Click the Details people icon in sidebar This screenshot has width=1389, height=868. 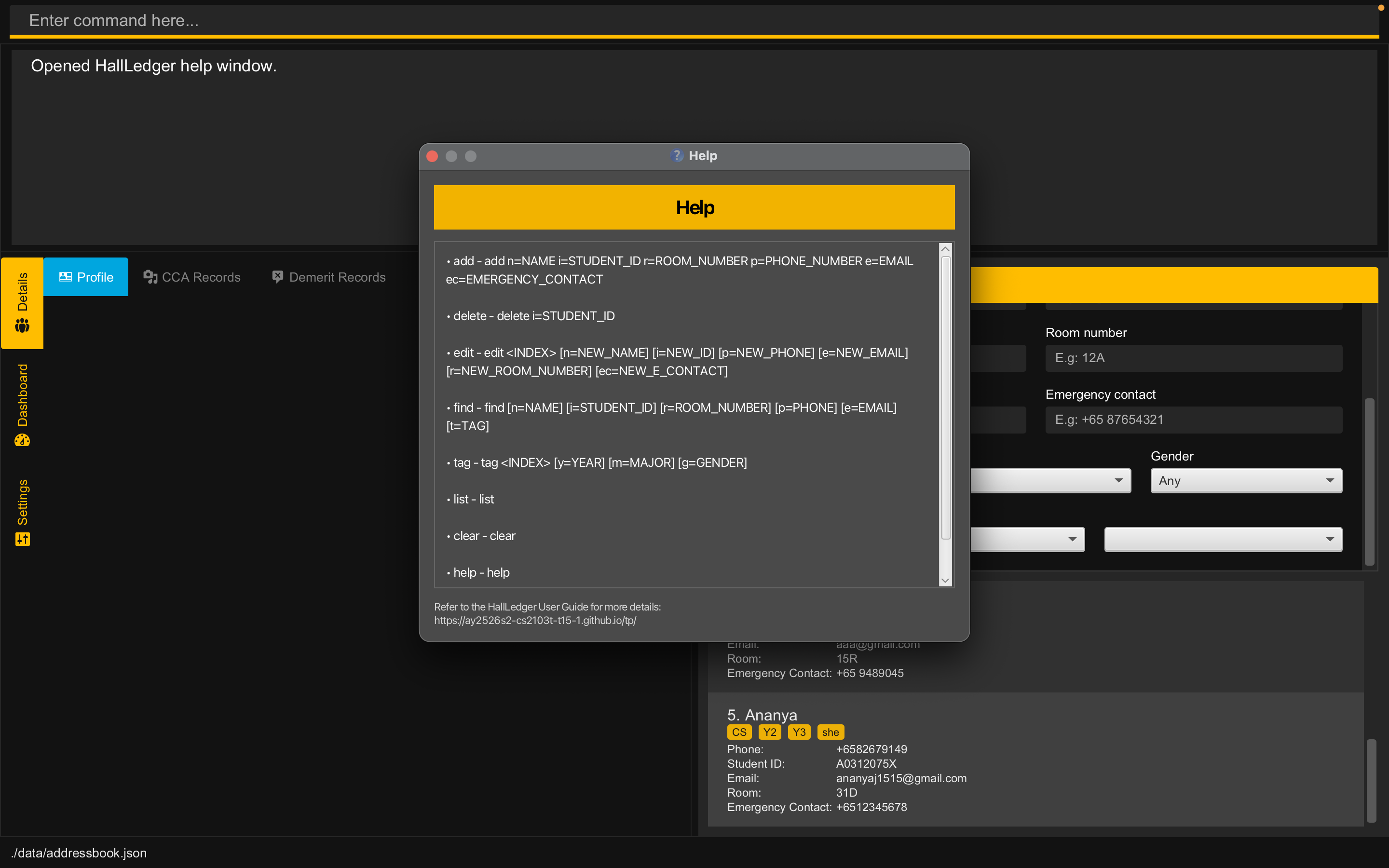[22, 326]
